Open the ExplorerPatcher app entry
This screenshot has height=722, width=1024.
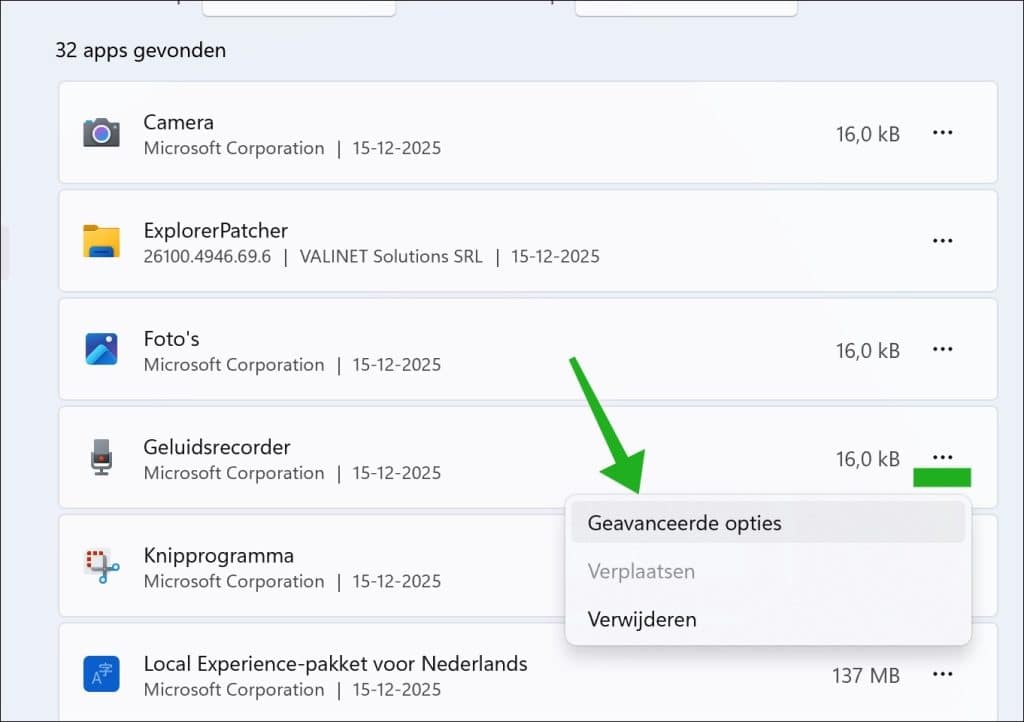click(400, 241)
